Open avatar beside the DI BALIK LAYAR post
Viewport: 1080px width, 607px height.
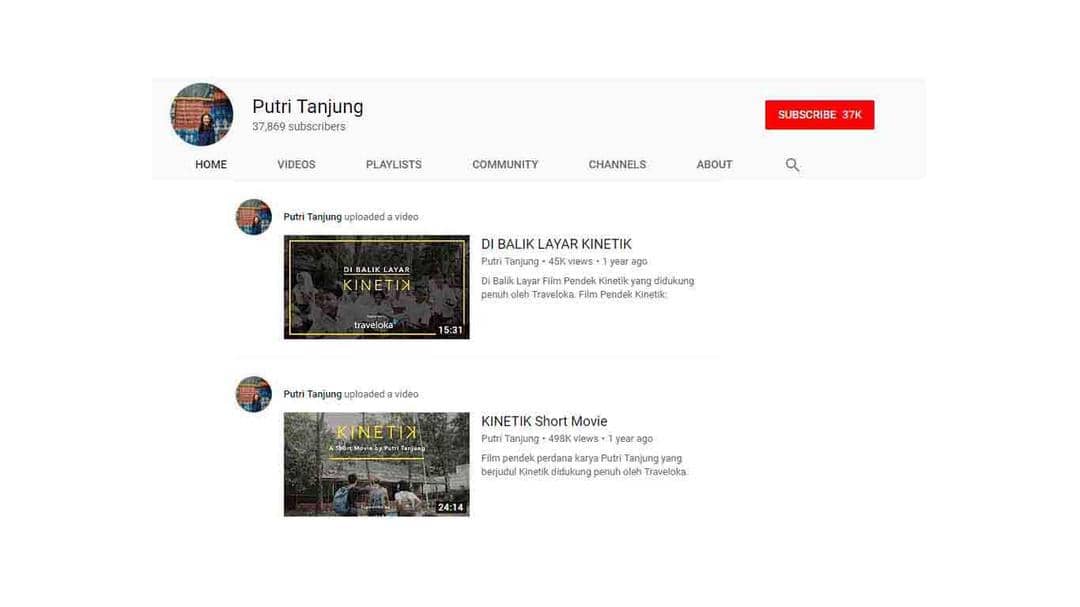[253, 217]
